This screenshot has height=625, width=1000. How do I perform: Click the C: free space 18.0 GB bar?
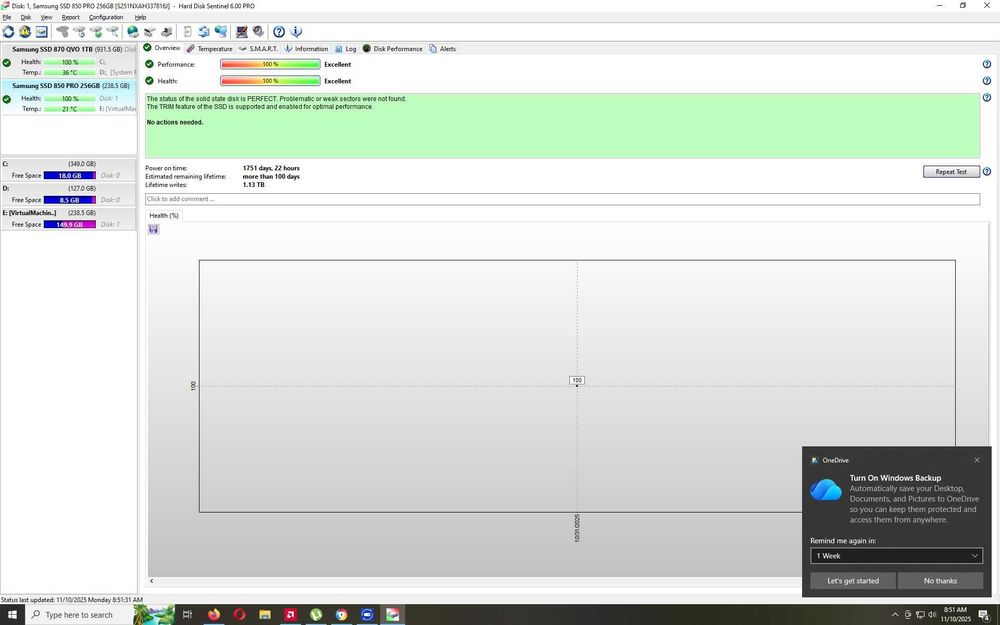coord(70,175)
